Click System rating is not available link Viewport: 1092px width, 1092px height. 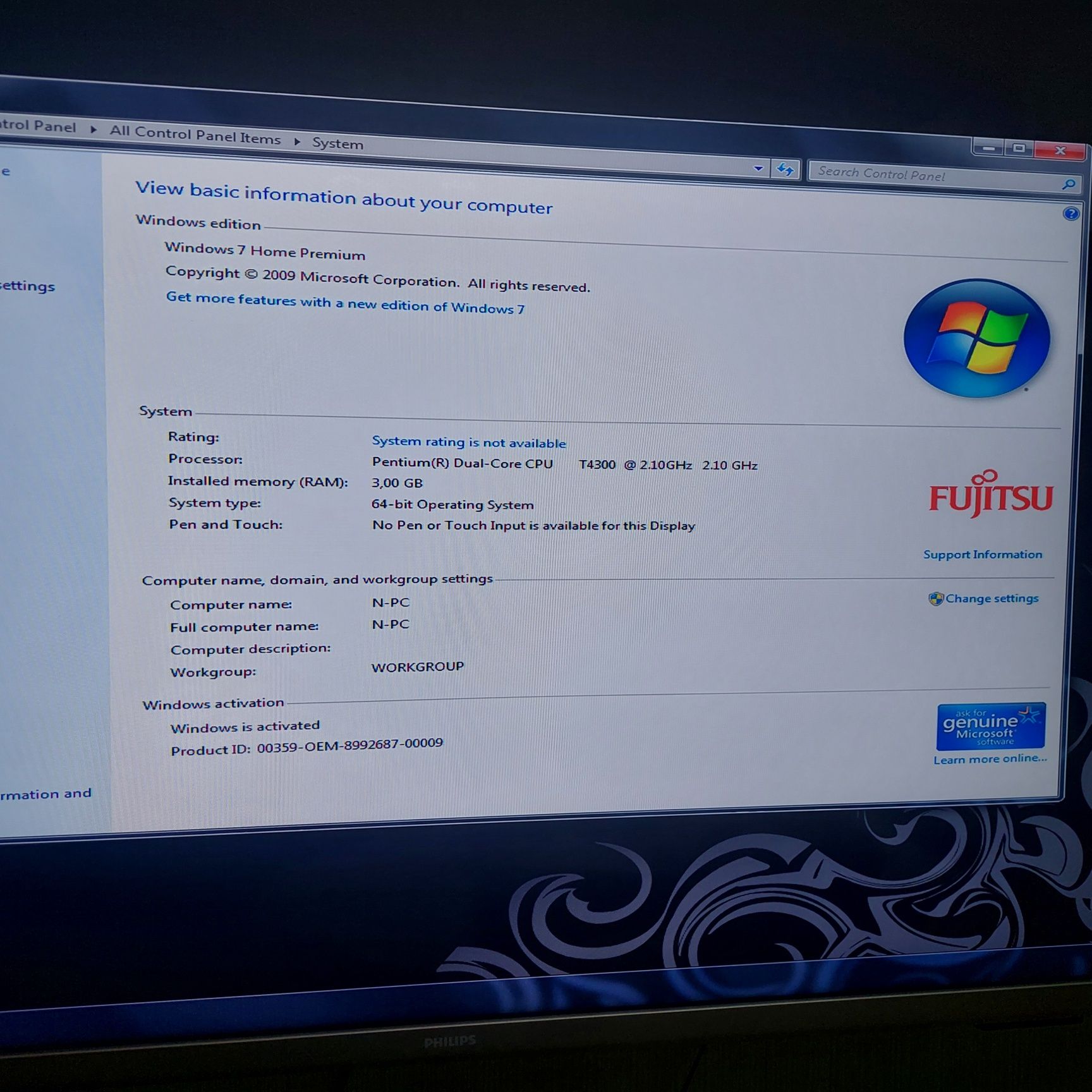468,441
